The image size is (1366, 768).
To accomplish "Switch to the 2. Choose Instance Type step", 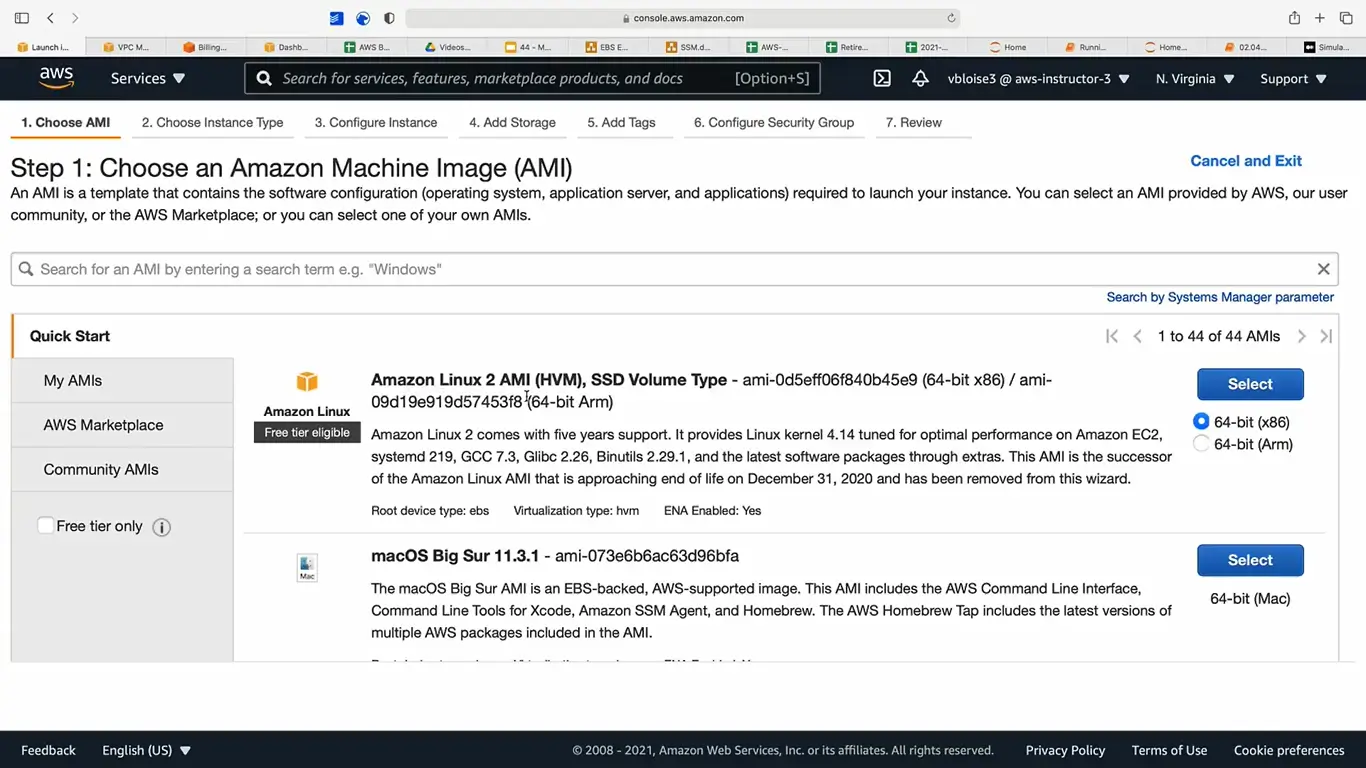I will (212, 122).
